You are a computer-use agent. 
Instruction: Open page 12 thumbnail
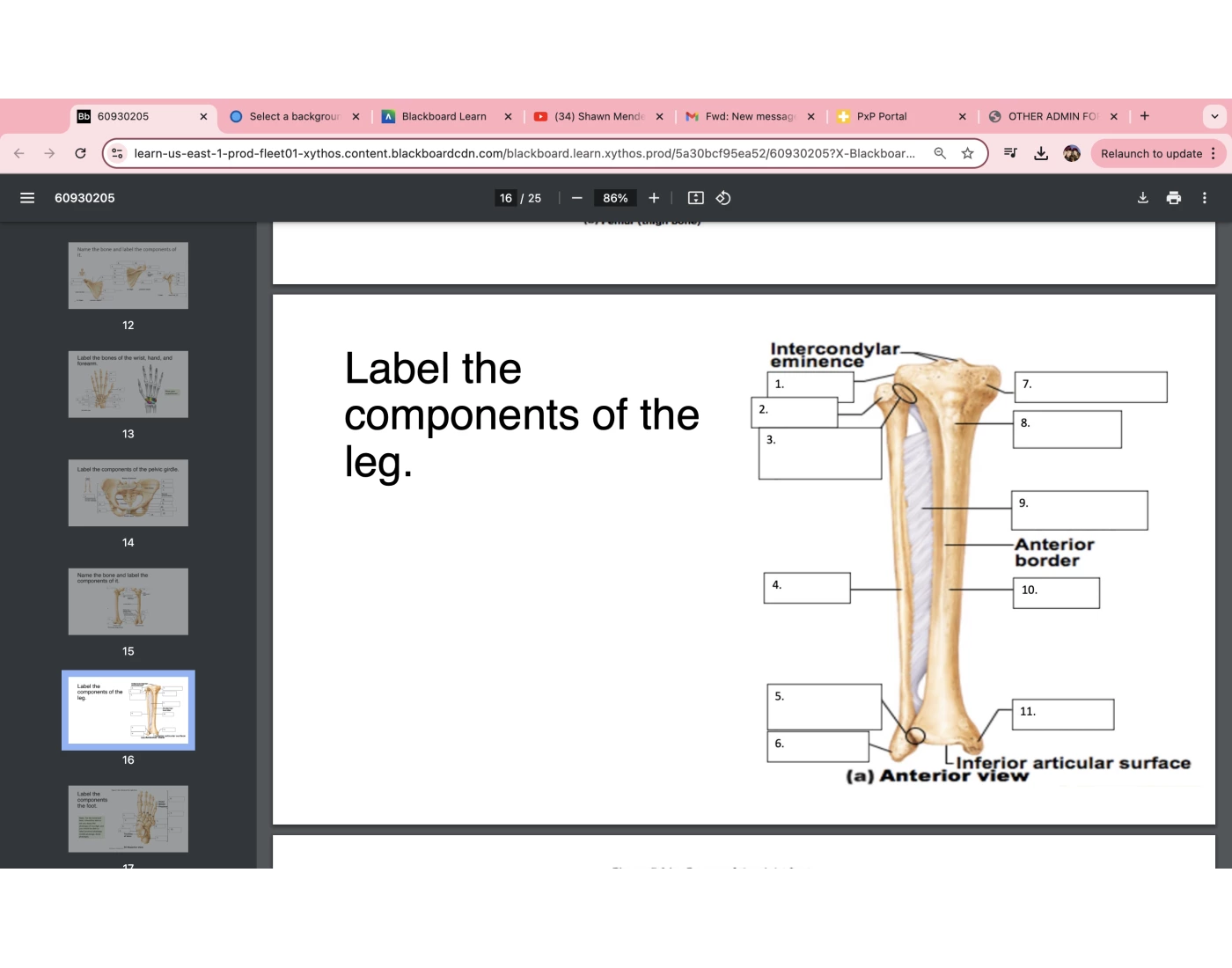[x=128, y=275]
